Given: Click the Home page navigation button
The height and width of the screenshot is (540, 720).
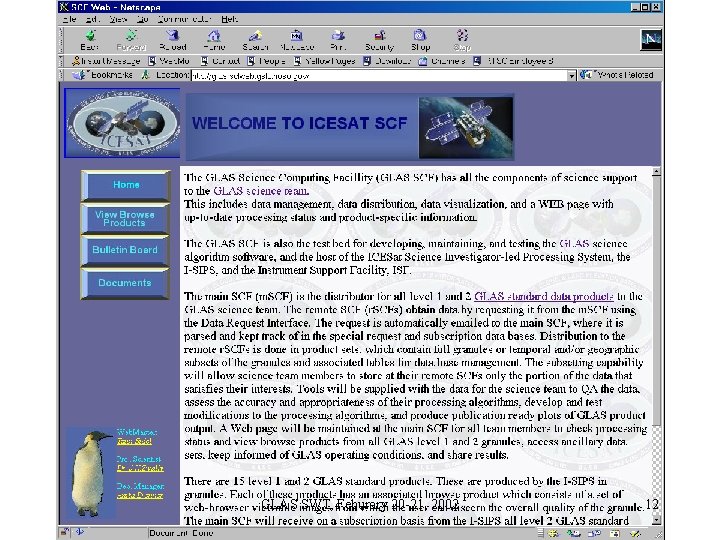Looking at the screenshot, I should (126, 186).
